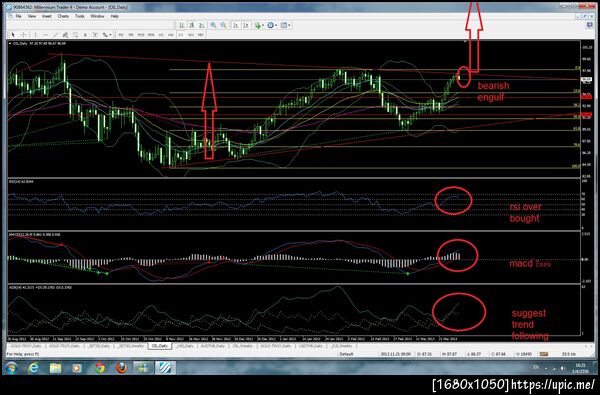Toggle Auto Scroll chart button
This screenshot has width=600, height=395.
[236, 25]
